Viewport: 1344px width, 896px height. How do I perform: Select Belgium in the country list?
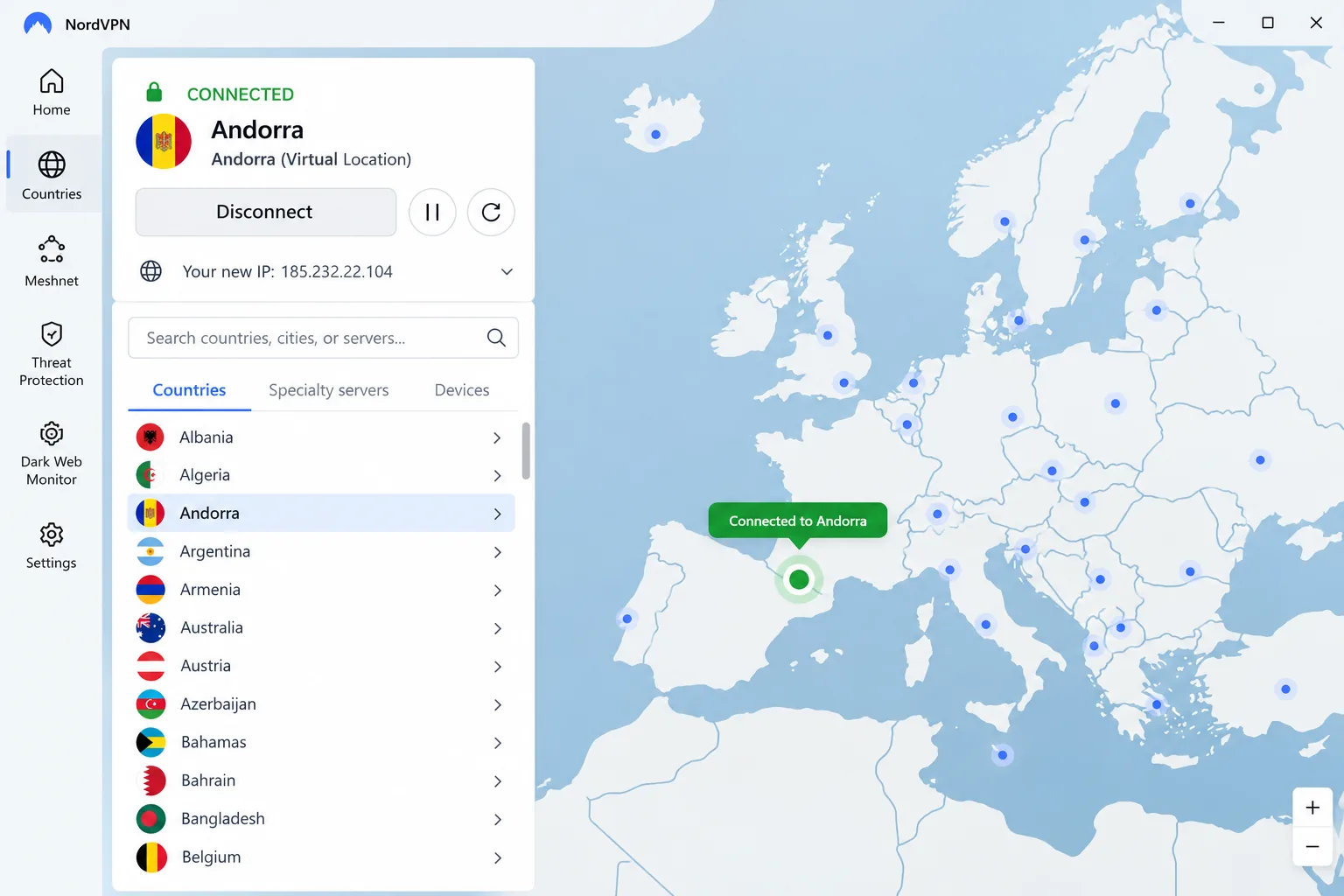coord(321,857)
